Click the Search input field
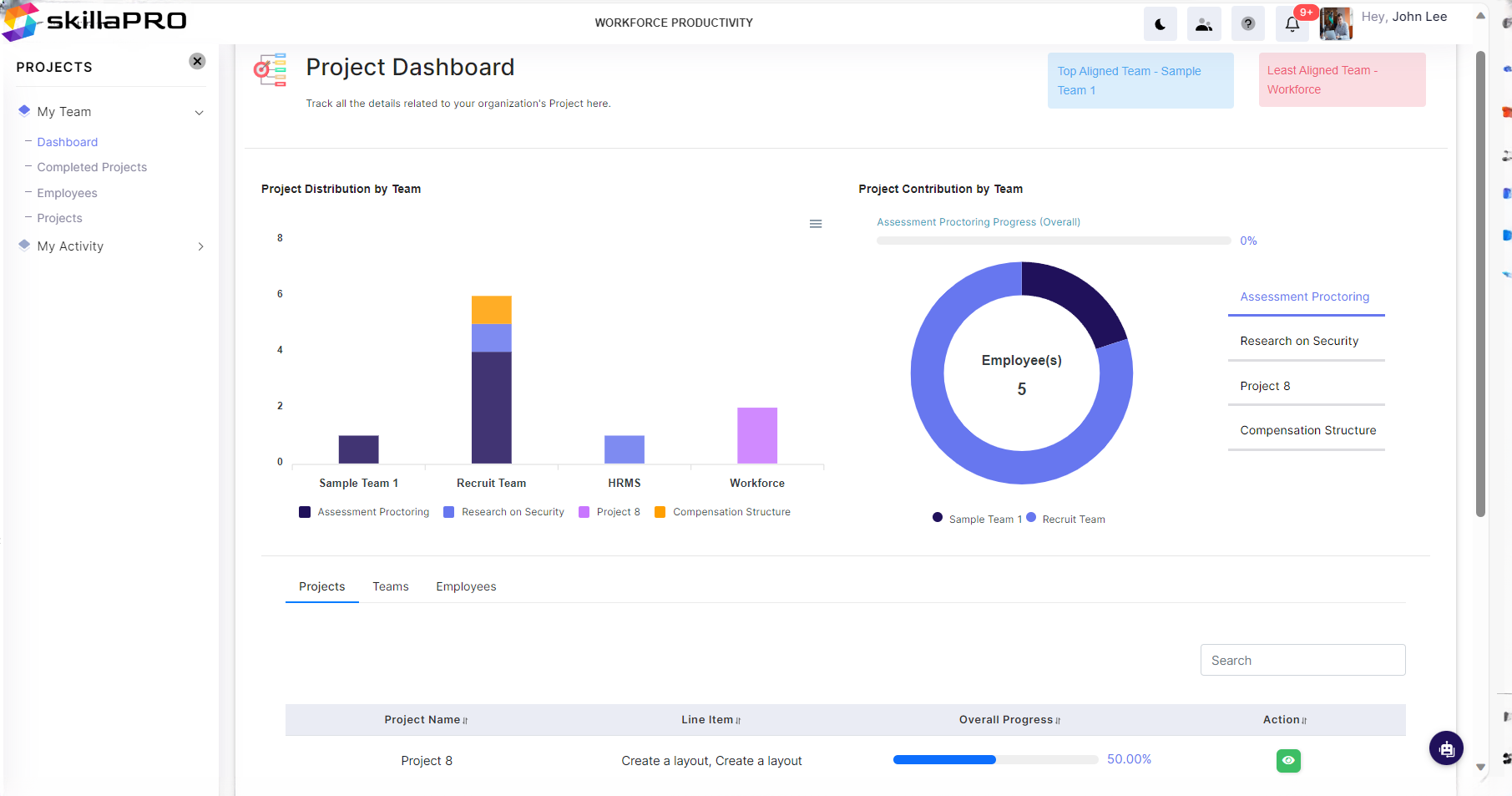 tap(1302, 660)
